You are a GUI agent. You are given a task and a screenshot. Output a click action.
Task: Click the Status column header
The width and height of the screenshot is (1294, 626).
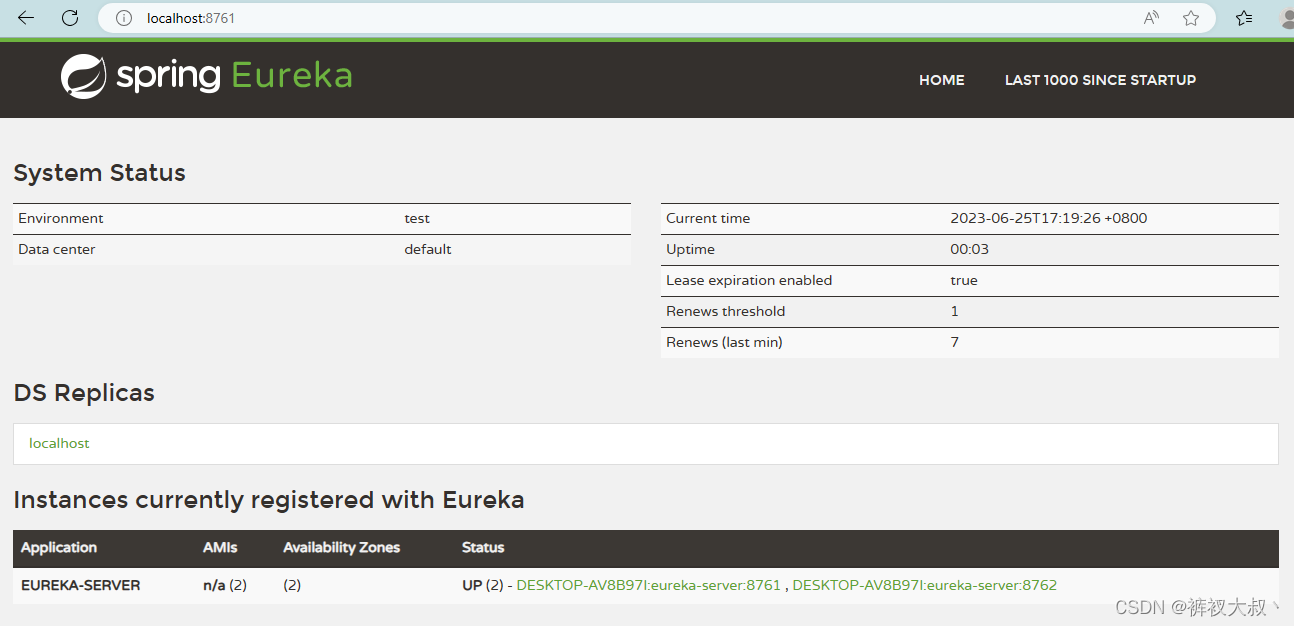point(483,547)
